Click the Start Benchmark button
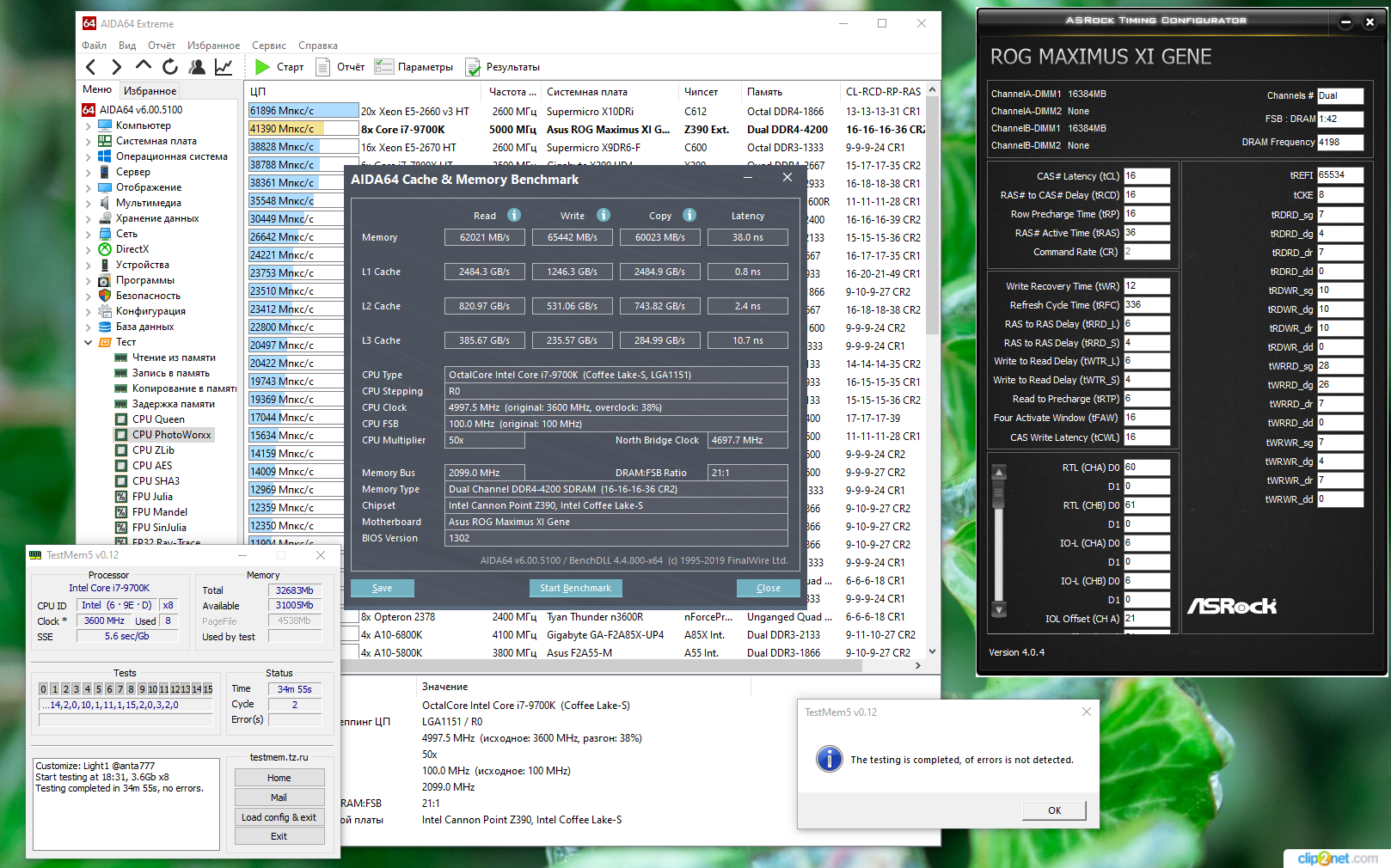 [575, 588]
